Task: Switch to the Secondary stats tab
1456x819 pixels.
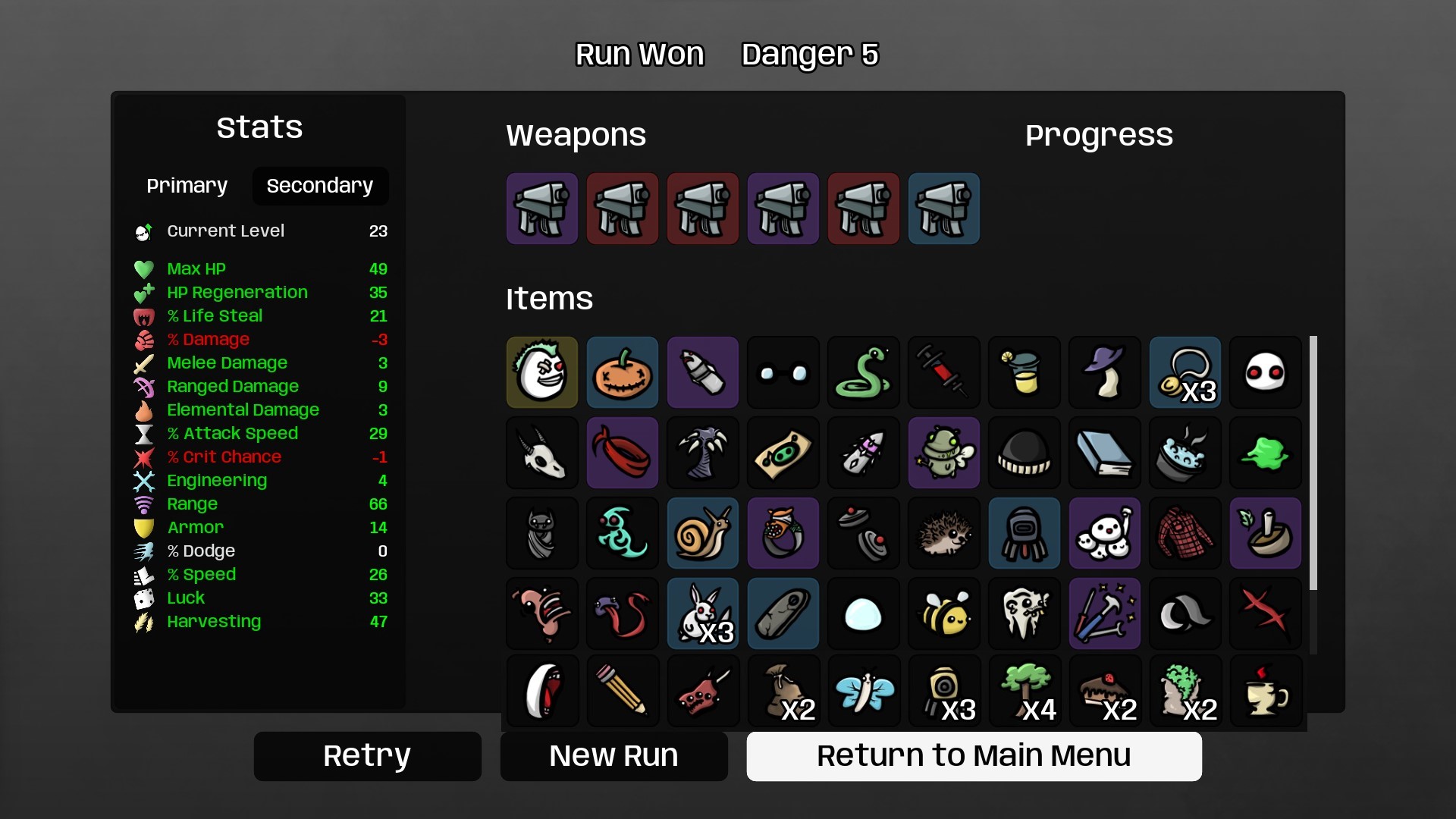Action: (320, 186)
